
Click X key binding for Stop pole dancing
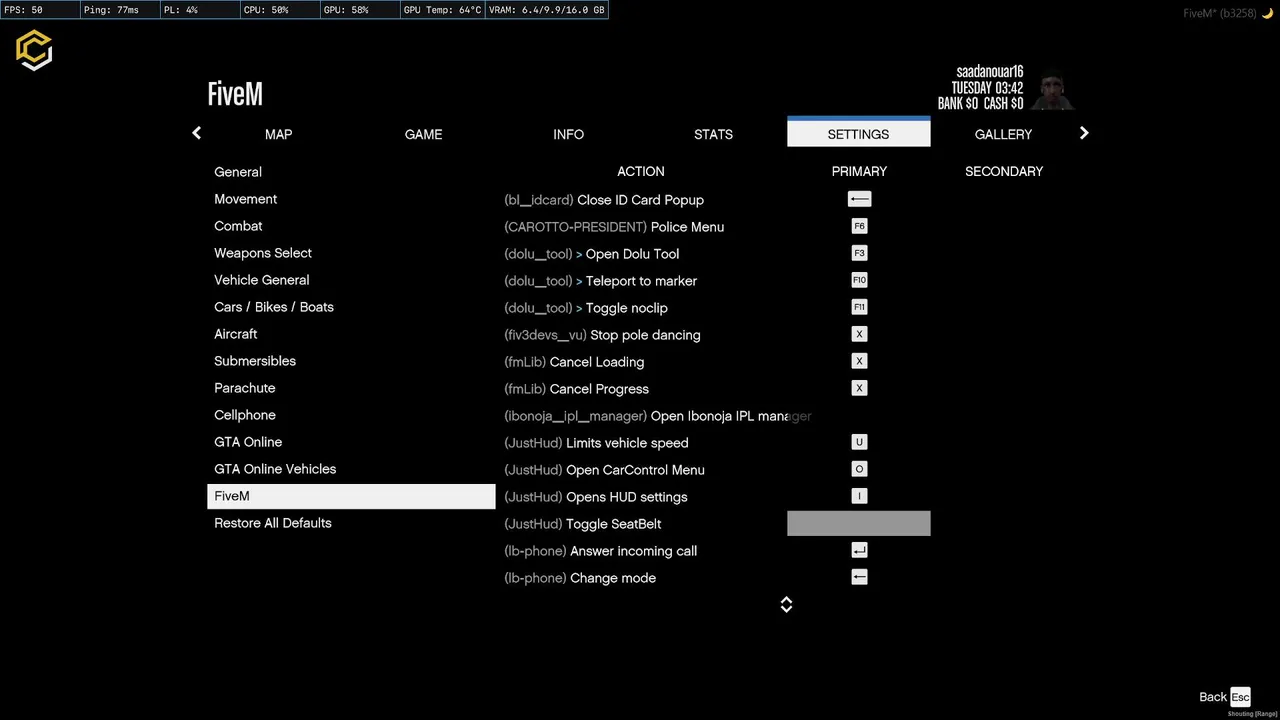pyautogui.click(x=859, y=334)
